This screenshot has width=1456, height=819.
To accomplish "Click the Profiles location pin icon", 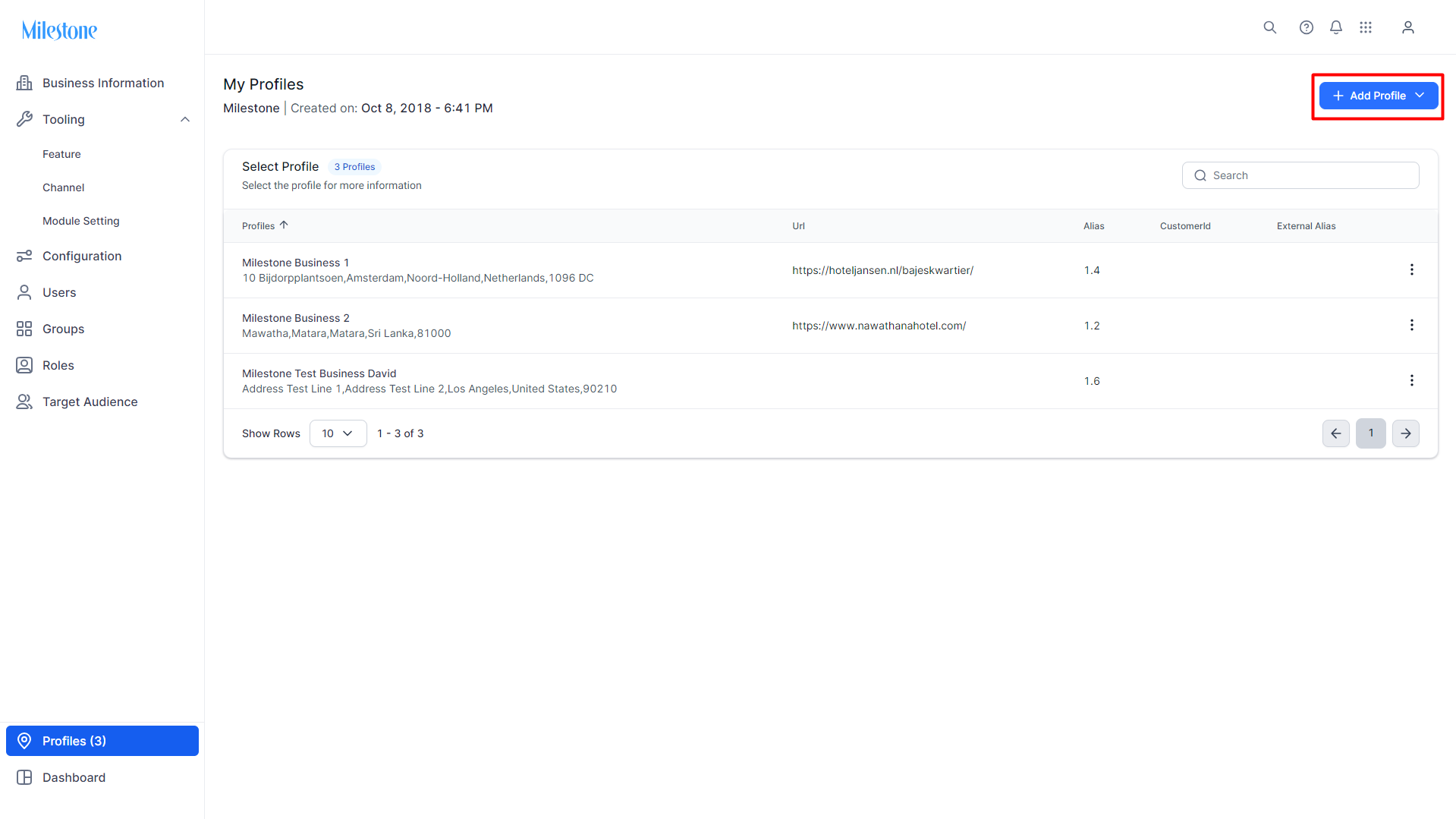I will (24, 741).
